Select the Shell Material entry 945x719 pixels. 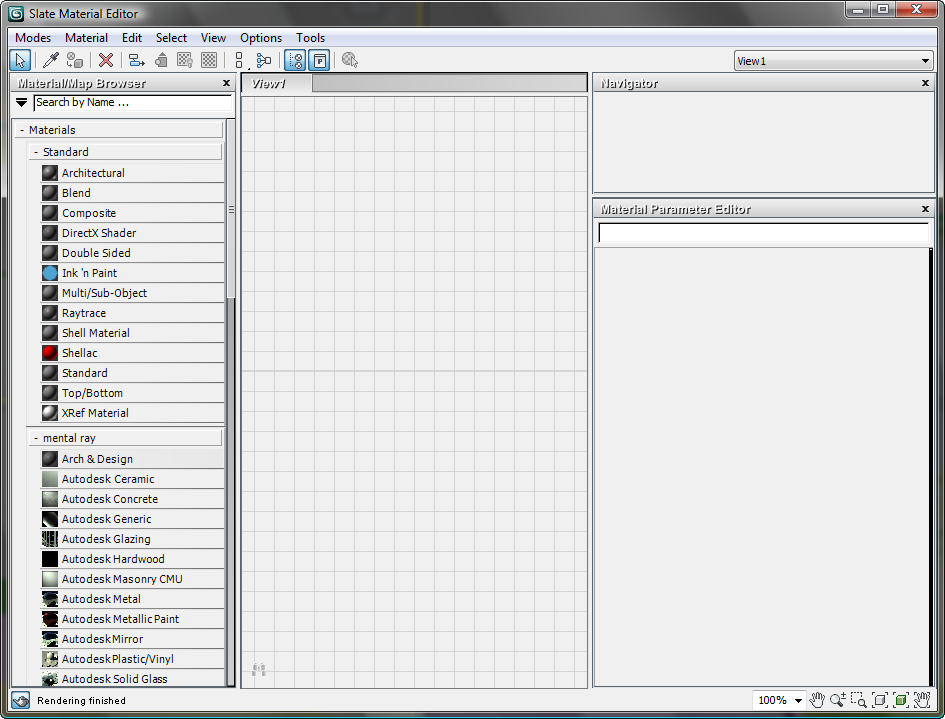tap(132, 333)
